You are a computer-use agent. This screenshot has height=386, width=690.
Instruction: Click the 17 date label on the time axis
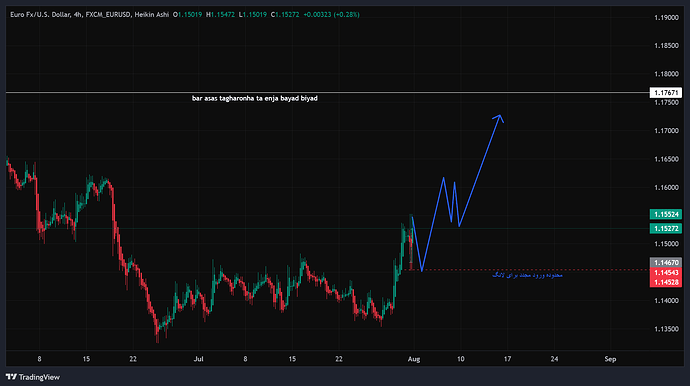coord(507,359)
